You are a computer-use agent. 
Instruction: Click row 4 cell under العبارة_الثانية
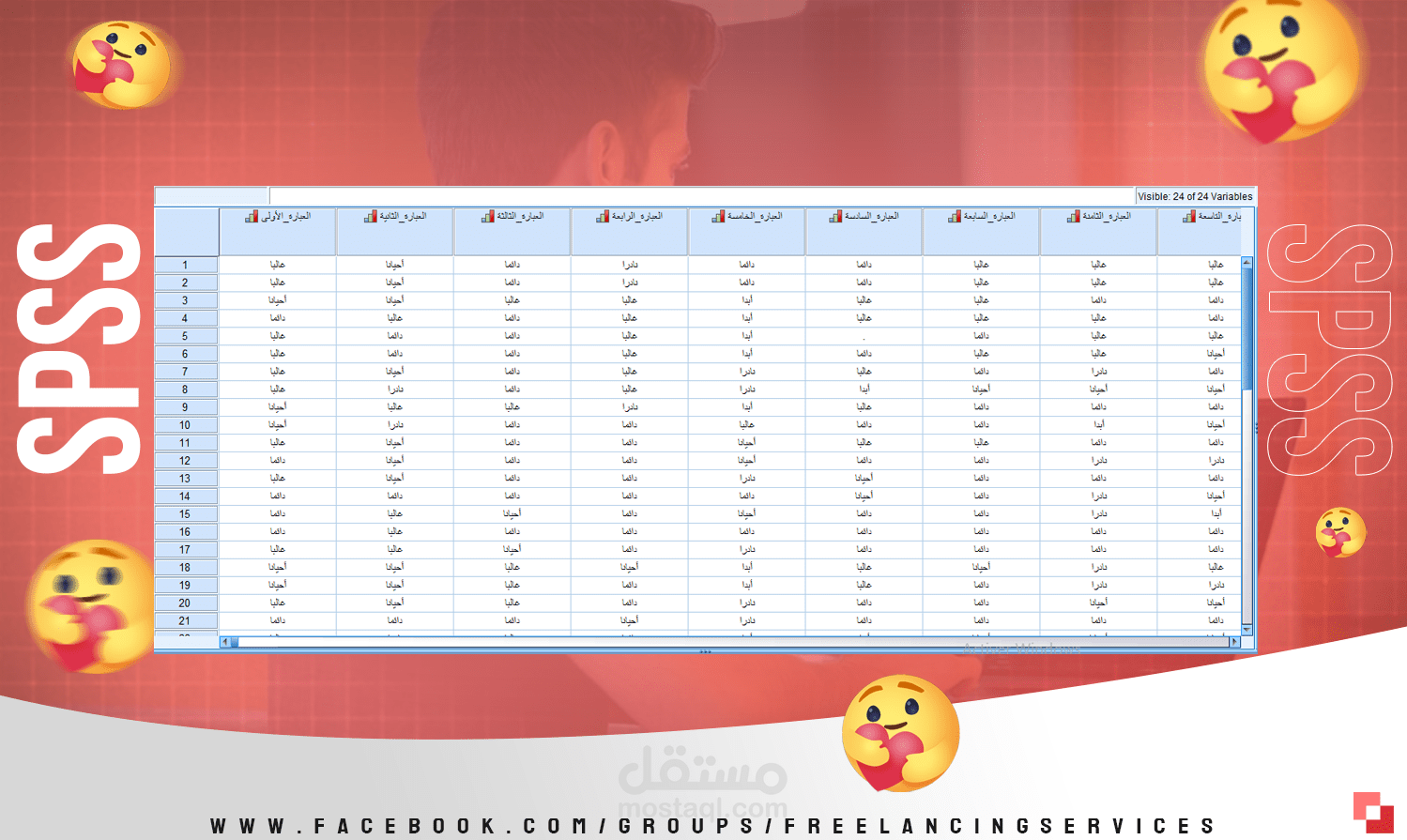395,318
